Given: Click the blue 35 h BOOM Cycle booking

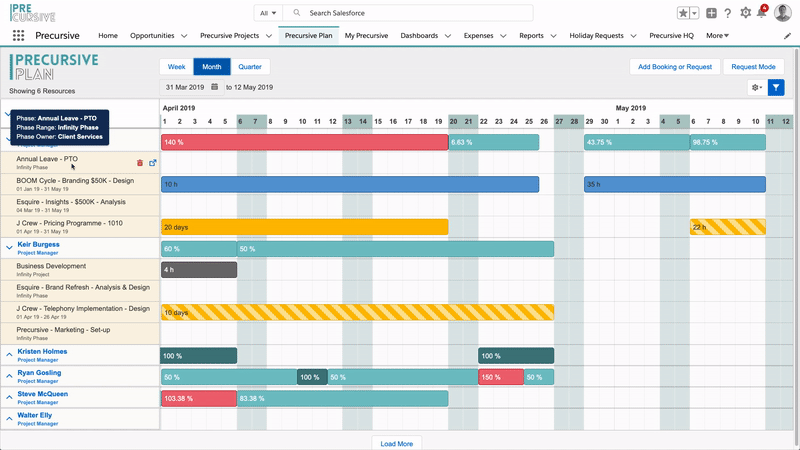Looking at the screenshot, I should tap(675, 184).
